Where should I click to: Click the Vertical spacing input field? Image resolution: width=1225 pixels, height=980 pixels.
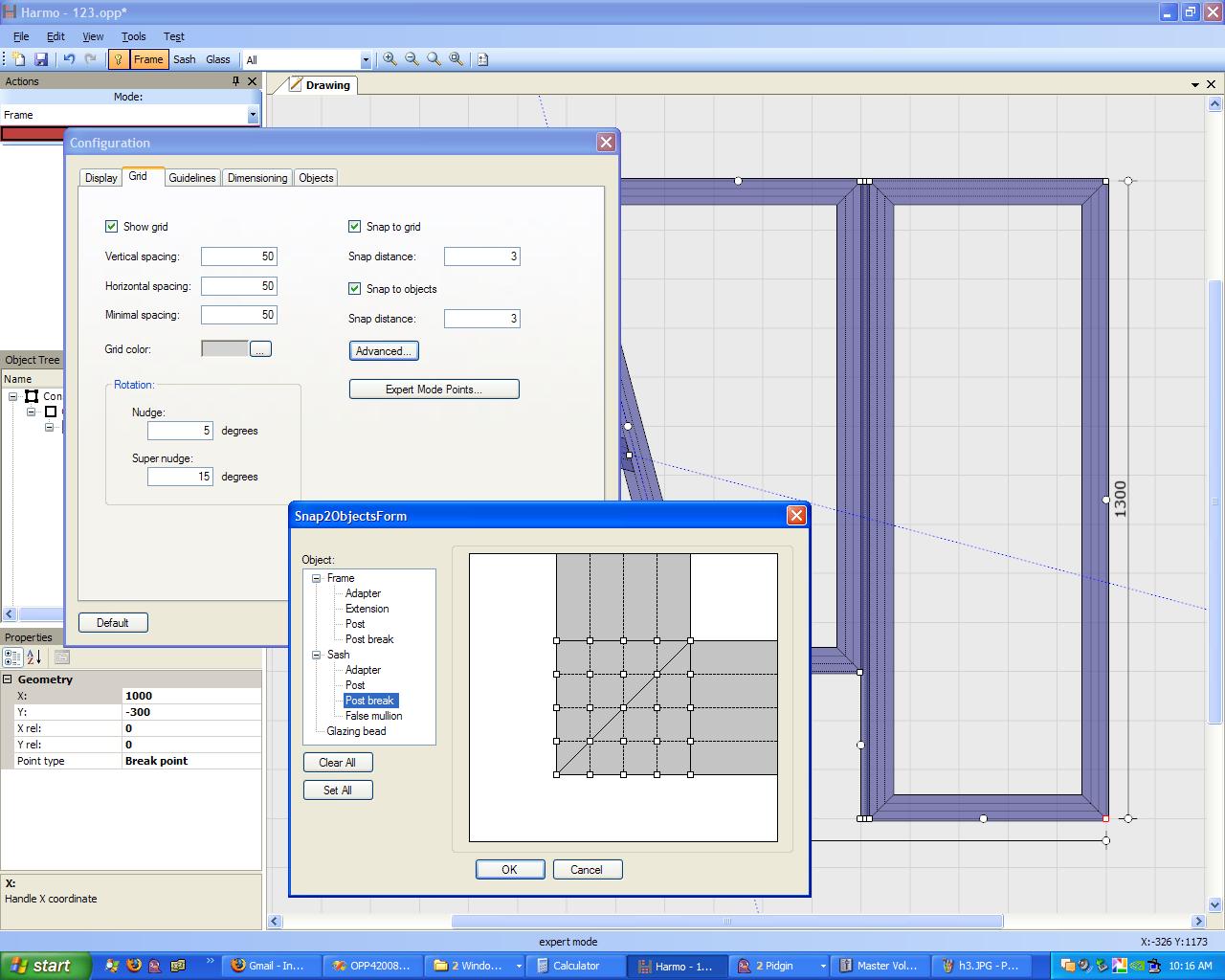click(x=238, y=256)
